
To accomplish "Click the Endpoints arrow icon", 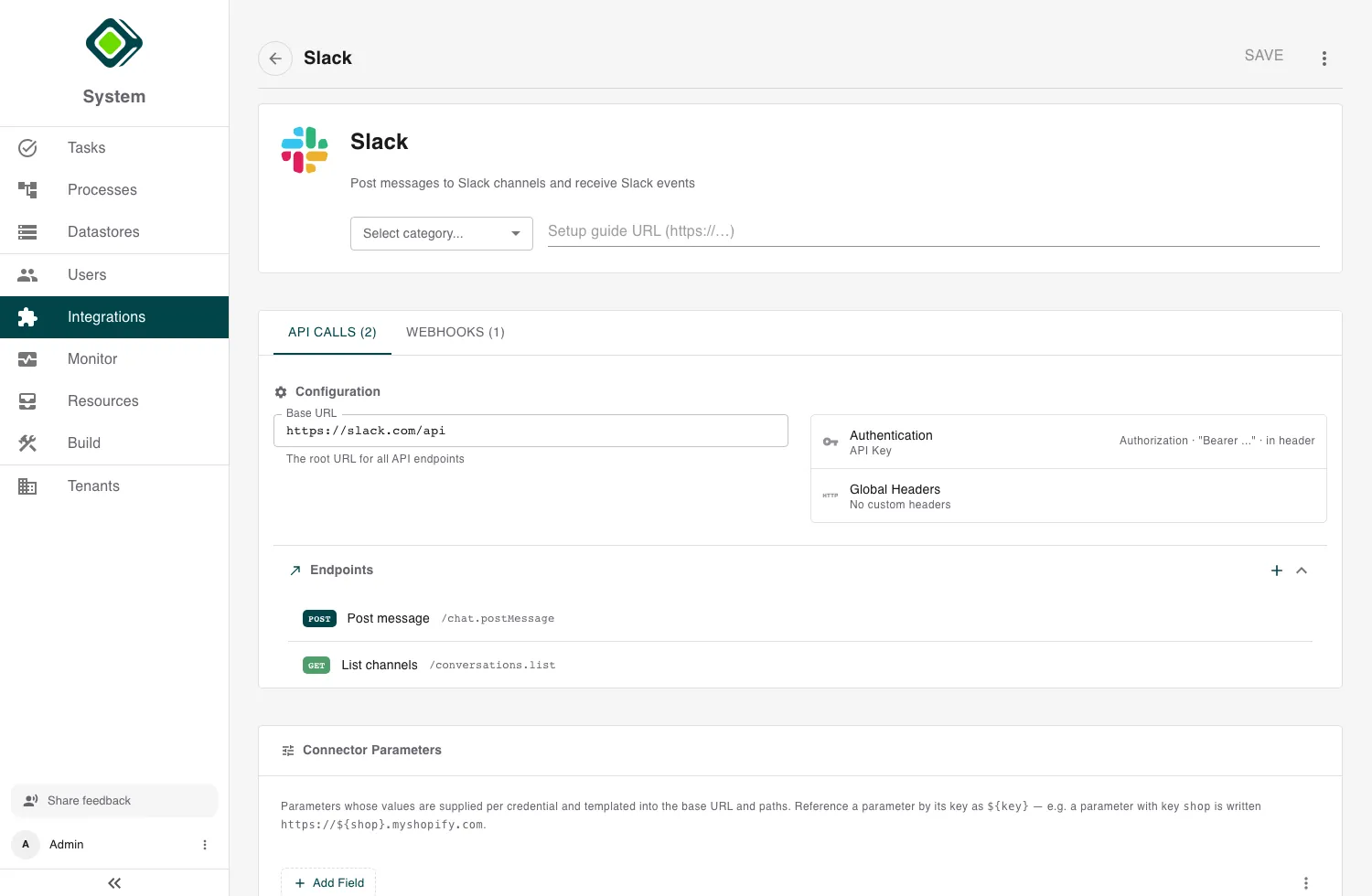I will (295, 571).
